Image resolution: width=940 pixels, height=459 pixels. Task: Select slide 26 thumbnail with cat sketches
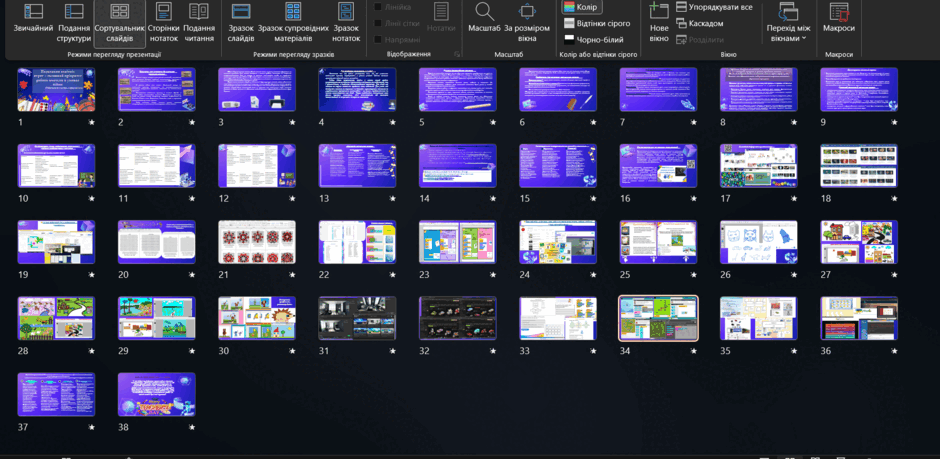(x=759, y=242)
